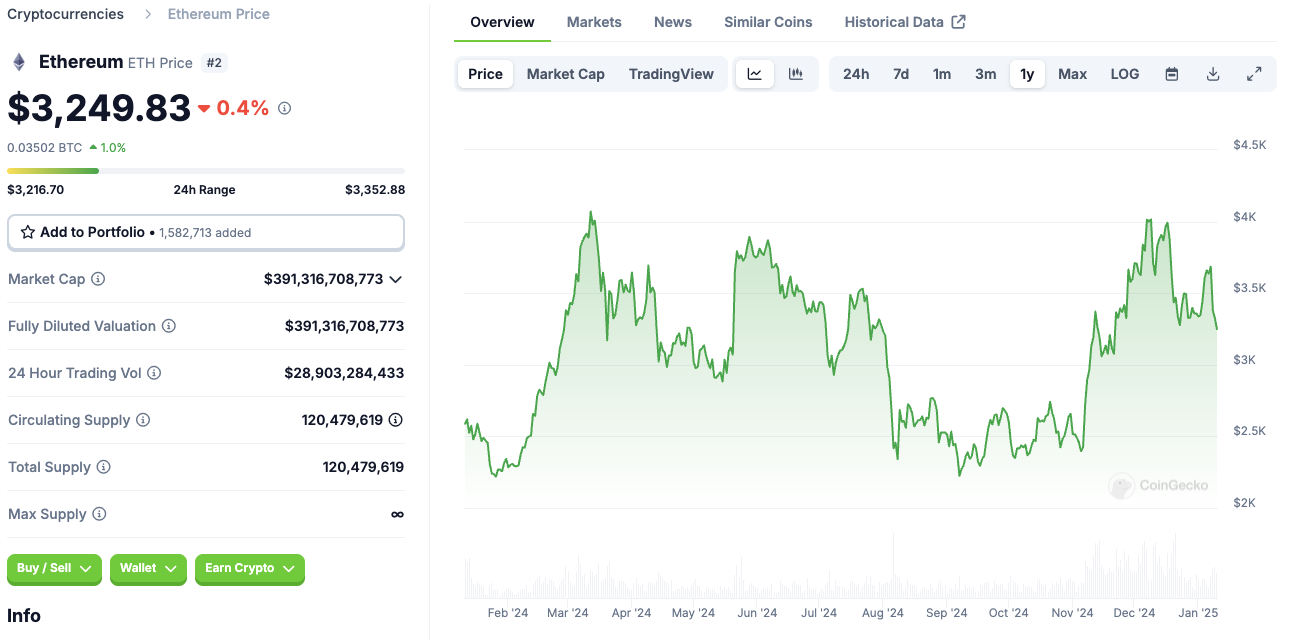Select the TradingView chart mode
This screenshot has width=1294, height=640.
point(671,74)
